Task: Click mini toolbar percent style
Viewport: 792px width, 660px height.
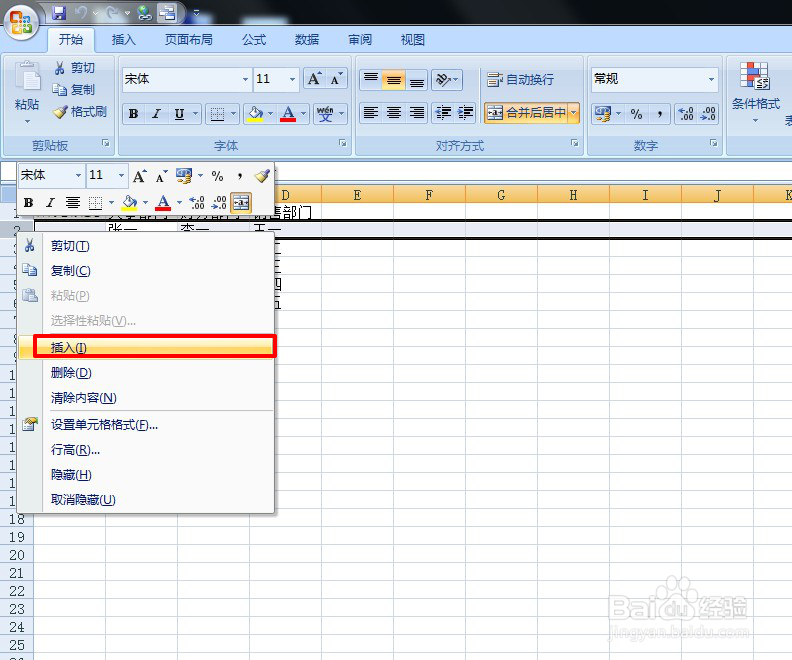Action: click(x=217, y=176)
